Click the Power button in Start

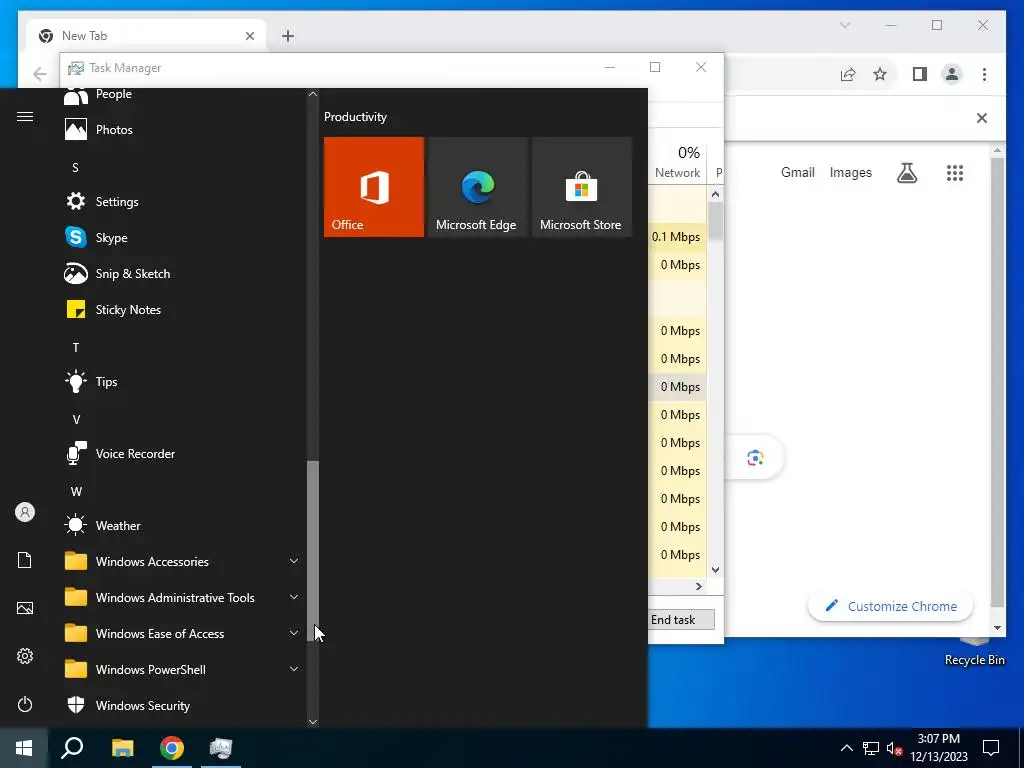coord(25,704)
